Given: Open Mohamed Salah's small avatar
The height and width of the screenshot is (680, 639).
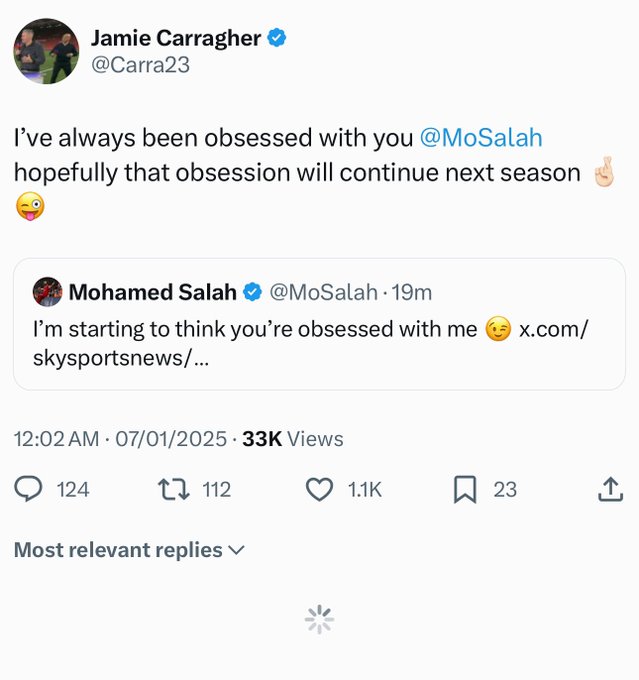Looking at the screenshot, I should pyautogui.click(x=47, y=292).
